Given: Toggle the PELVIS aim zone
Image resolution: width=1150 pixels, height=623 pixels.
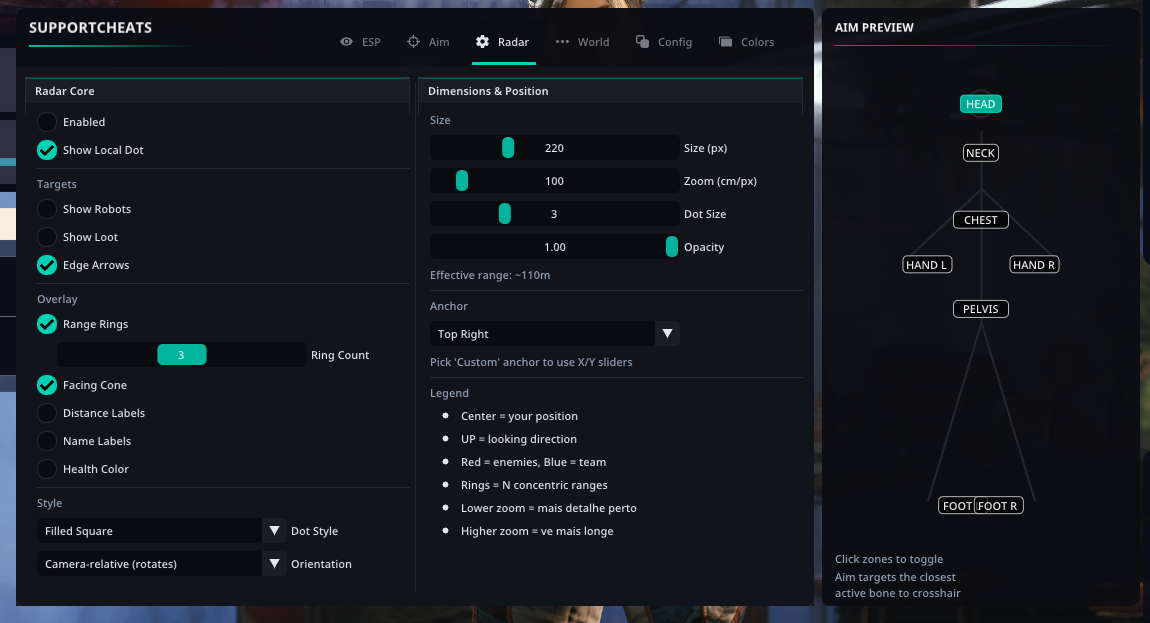Looking at the screenshot, I should click(981, 309).
